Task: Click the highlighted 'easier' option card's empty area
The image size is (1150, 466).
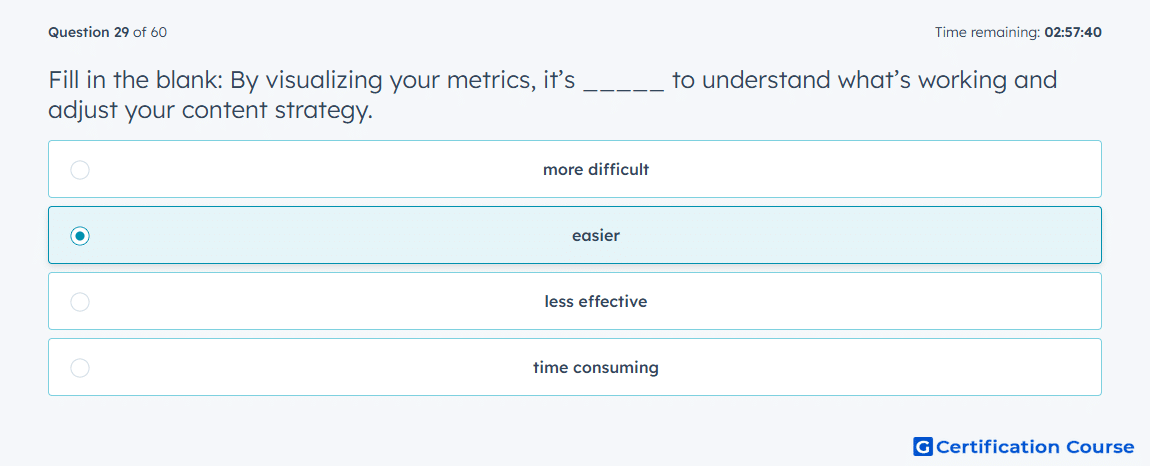Action: (x=843, y=236)
